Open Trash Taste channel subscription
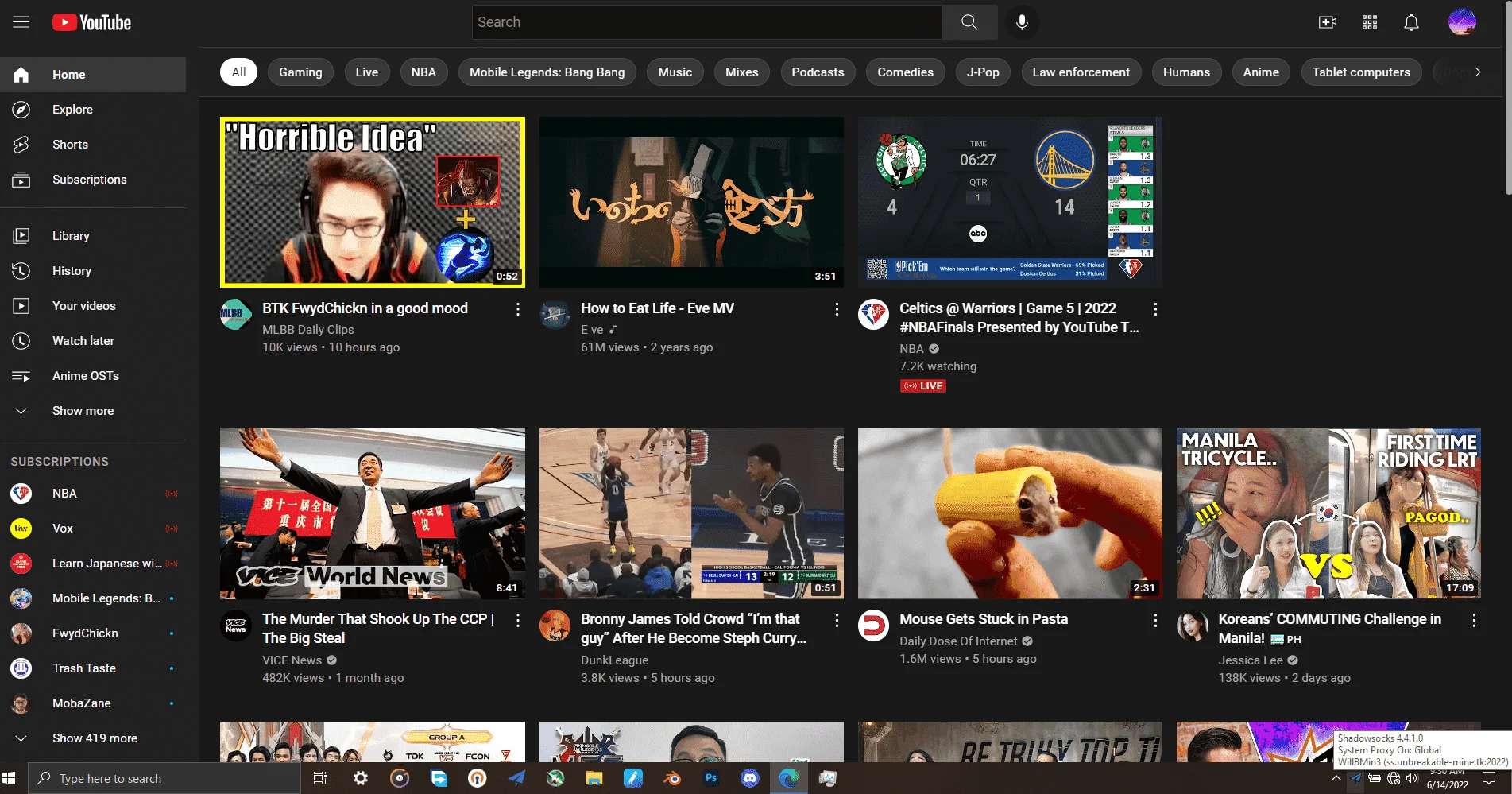1512x794 pixels. pyautogui.click(x=93, y=668)
